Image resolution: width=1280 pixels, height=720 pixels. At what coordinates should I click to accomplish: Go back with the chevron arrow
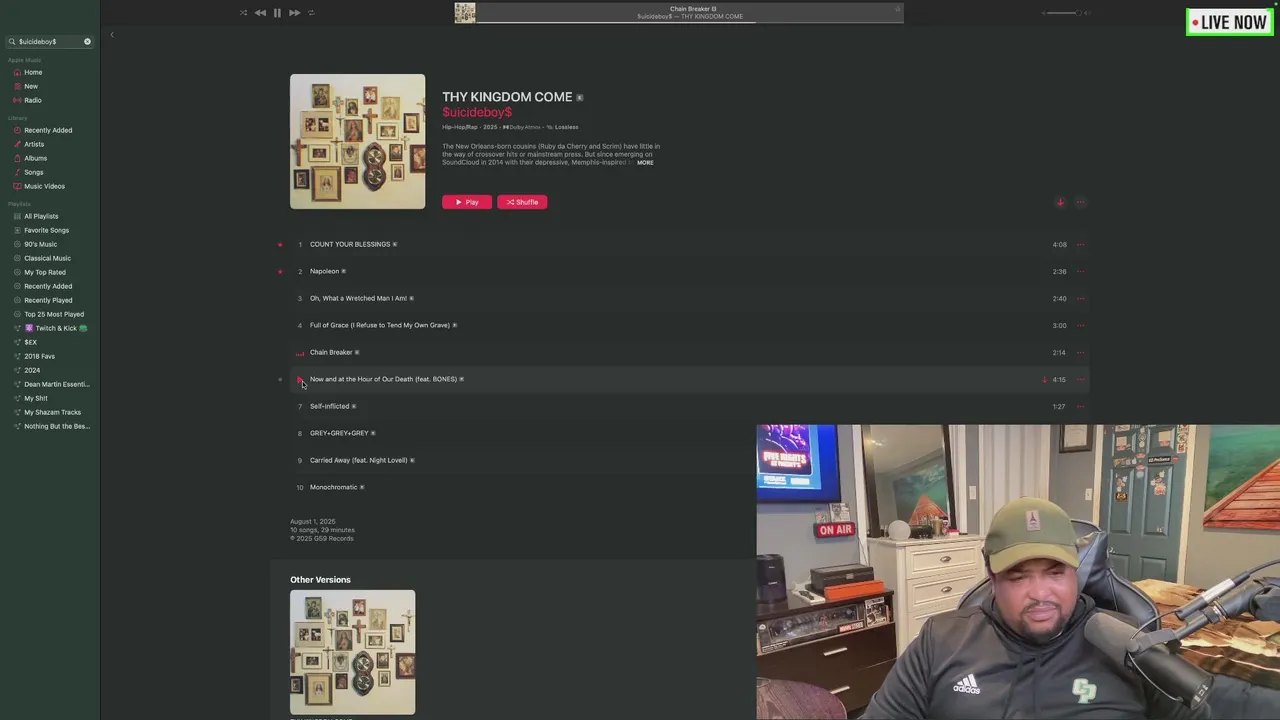pos(112,35)
